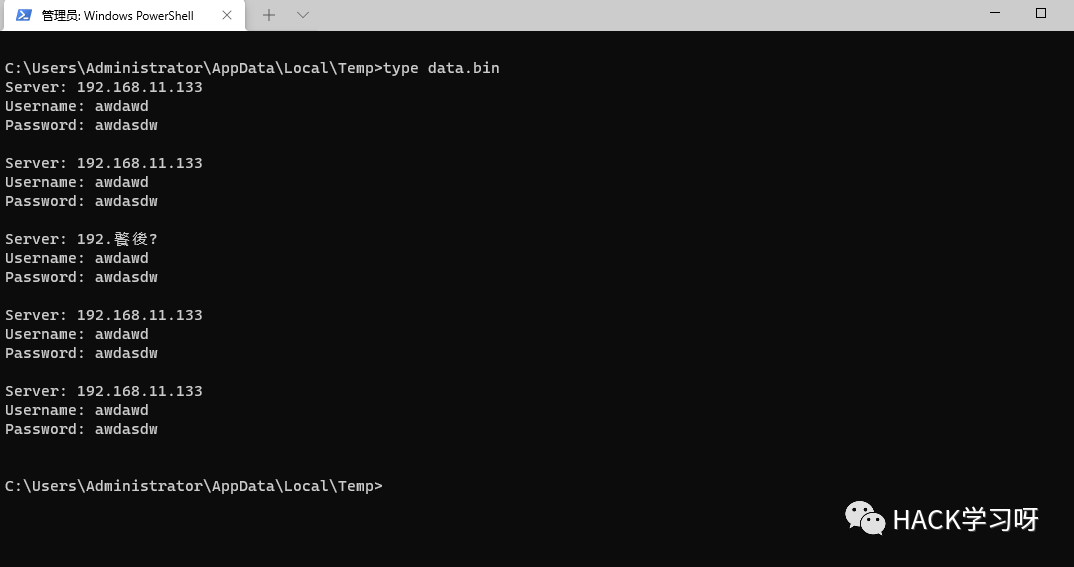Click the Username line below the garbled Server

point(77,258)
